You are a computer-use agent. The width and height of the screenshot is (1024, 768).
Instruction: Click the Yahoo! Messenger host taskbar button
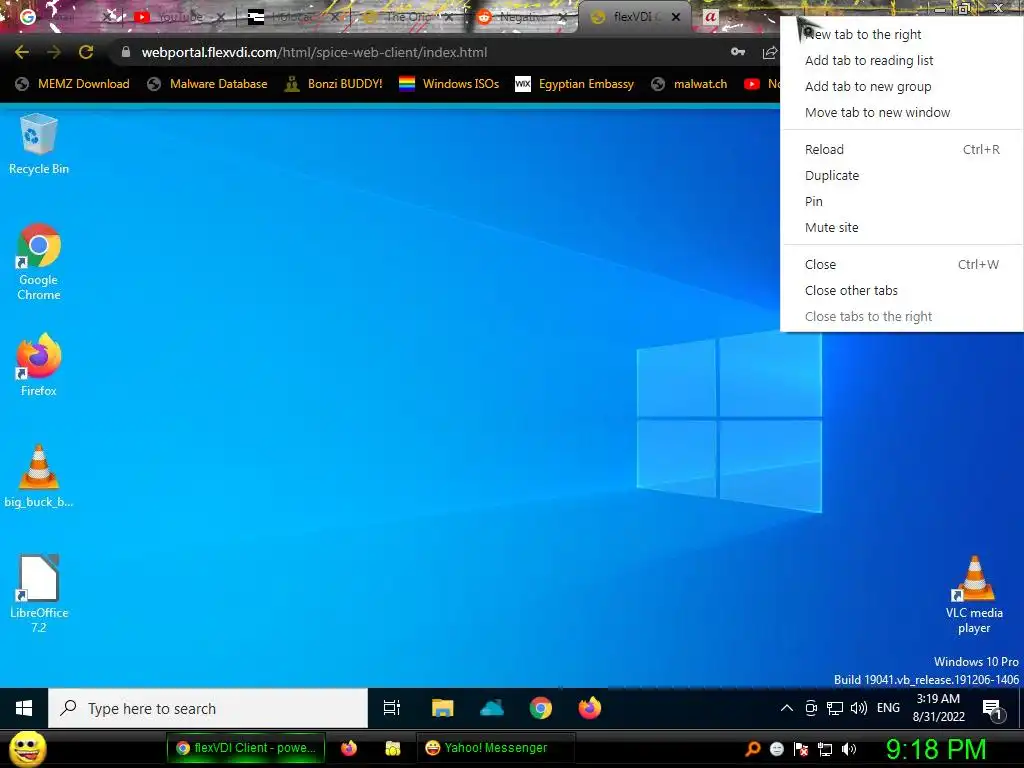coord(495,748)
